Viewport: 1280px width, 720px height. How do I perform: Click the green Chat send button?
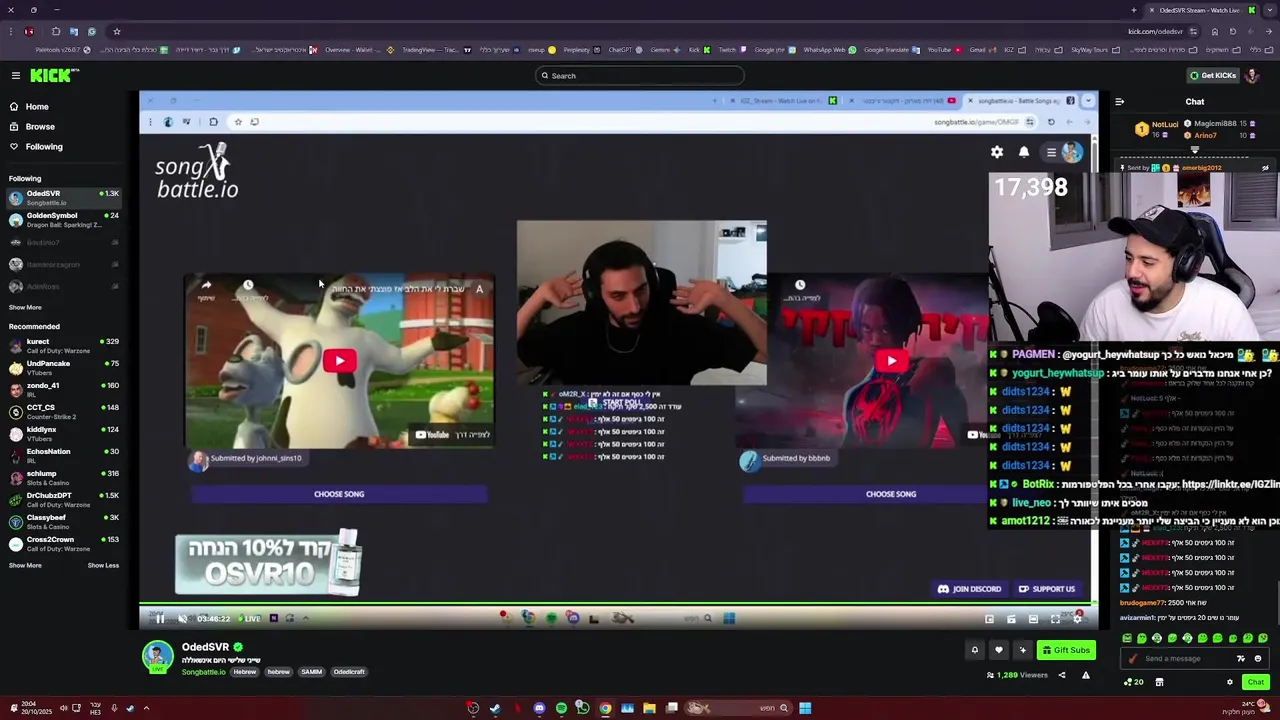(x=1256, y=682)
